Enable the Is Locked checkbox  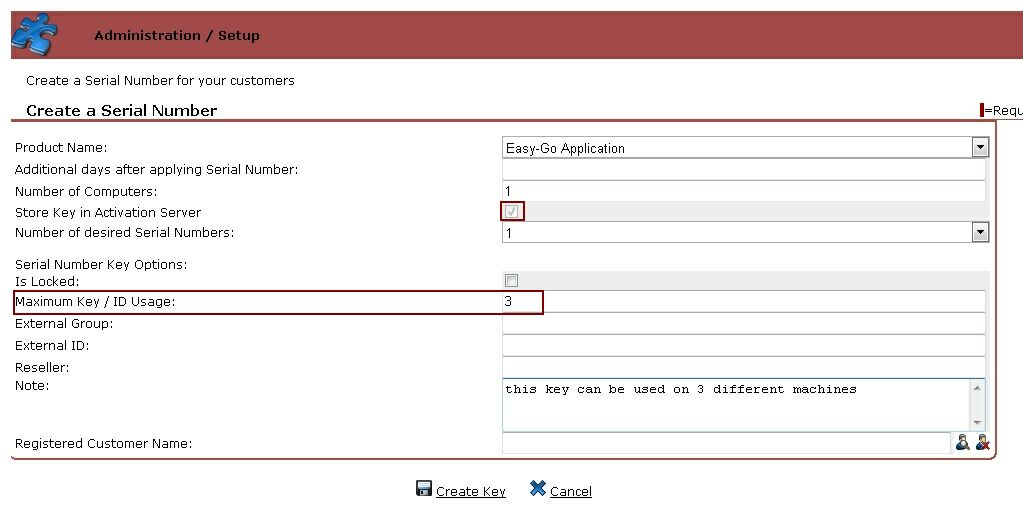tap(512, 281)
